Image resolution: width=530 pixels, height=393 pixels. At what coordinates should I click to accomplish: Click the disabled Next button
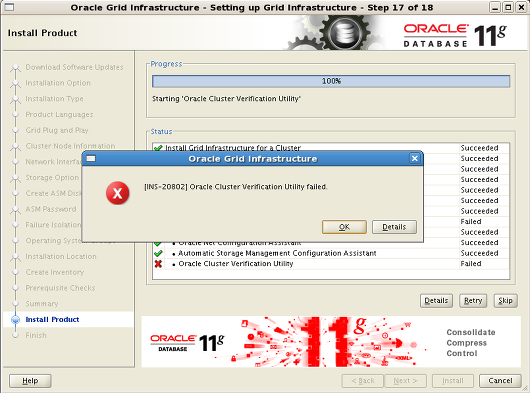(x=405, y=380)
